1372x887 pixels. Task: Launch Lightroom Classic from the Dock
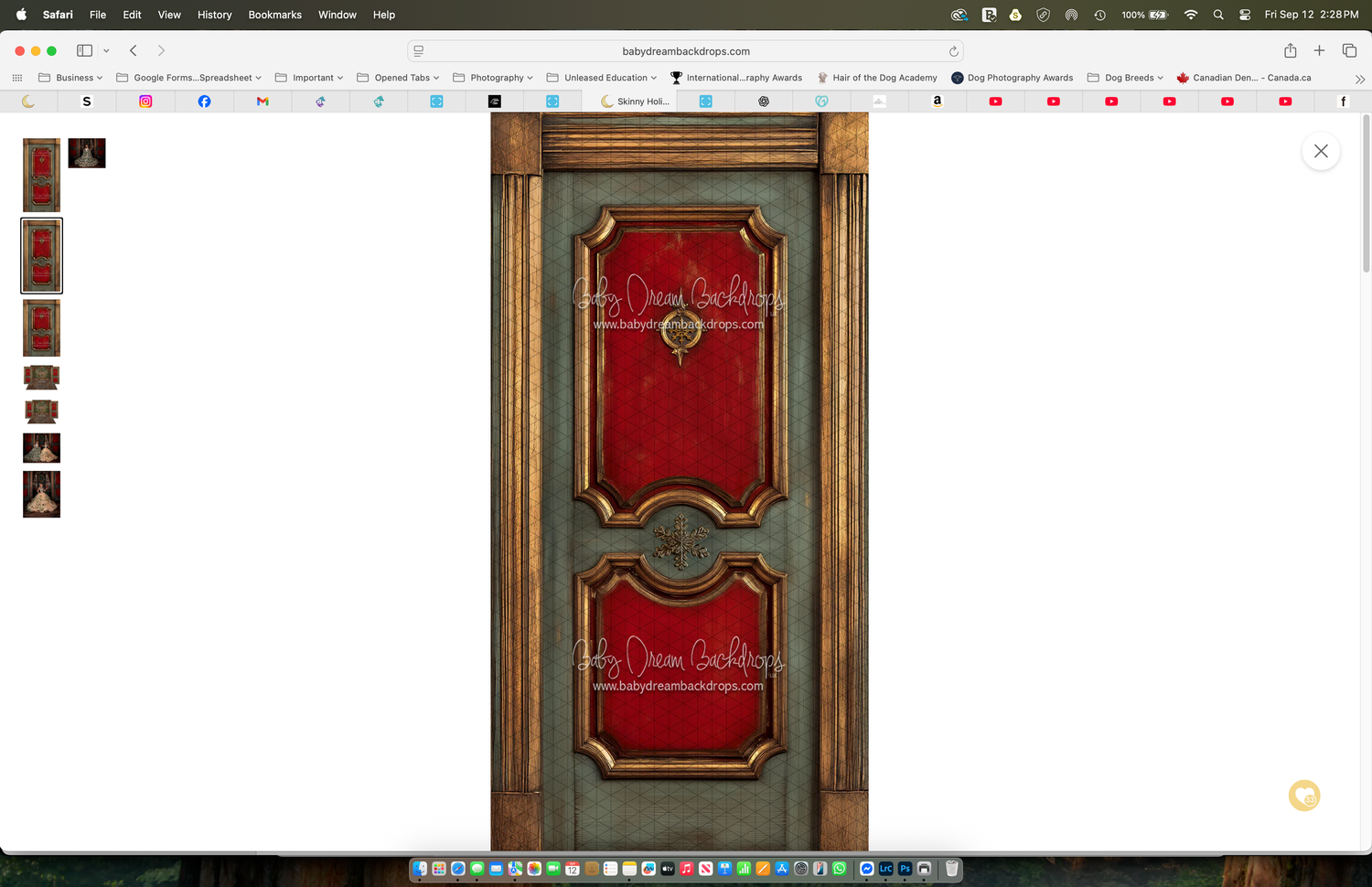885,869
